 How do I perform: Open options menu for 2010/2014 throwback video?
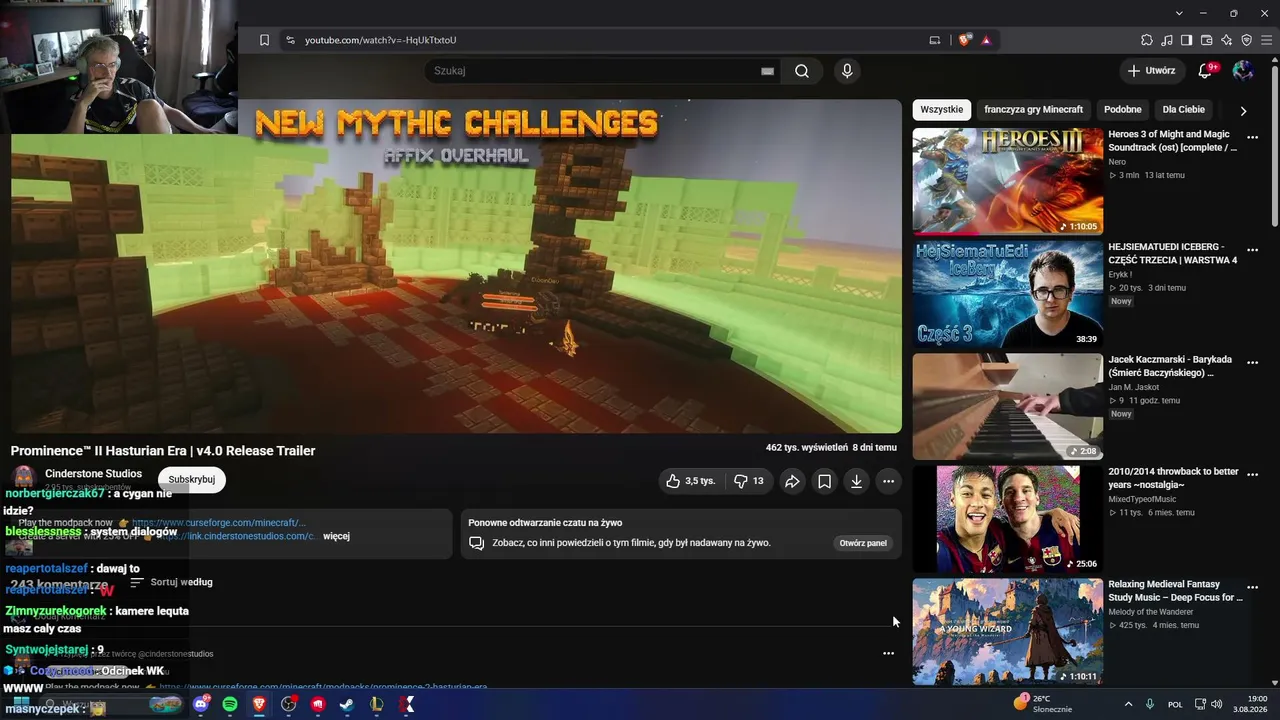[1253, 476]
